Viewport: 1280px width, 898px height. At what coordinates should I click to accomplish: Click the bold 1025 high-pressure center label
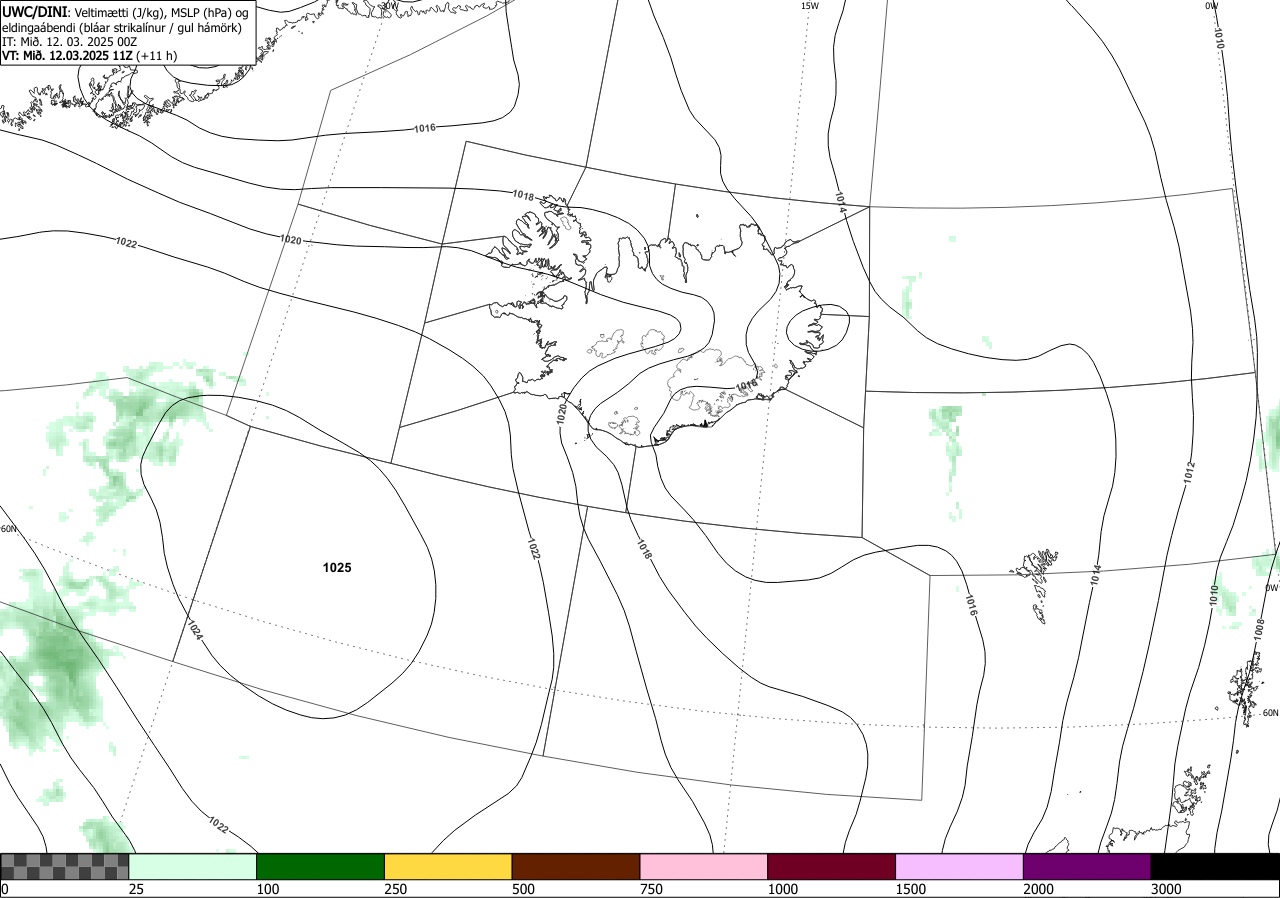[337, 568]
